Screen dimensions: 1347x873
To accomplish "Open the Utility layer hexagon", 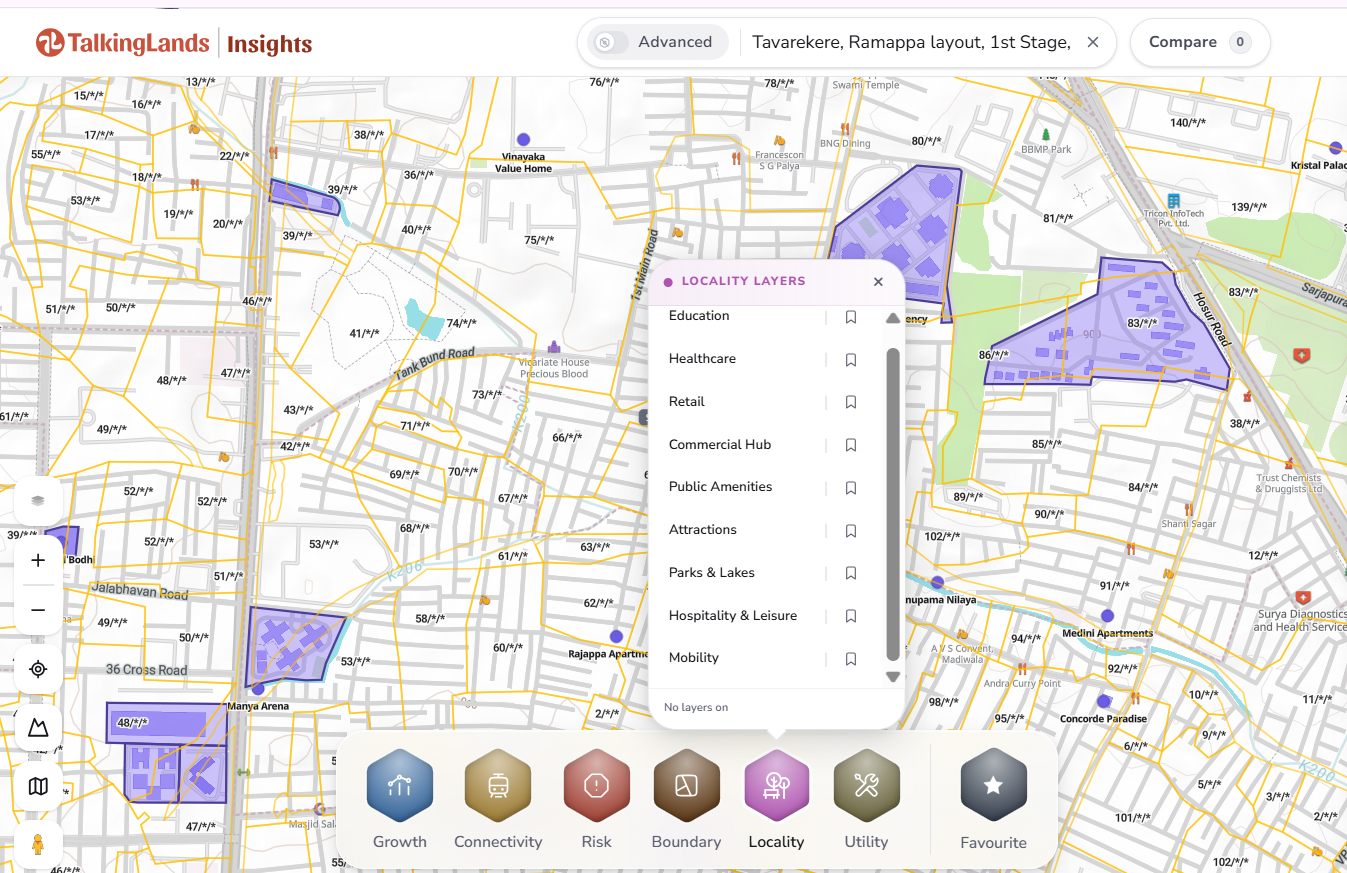I will point(866,786).
